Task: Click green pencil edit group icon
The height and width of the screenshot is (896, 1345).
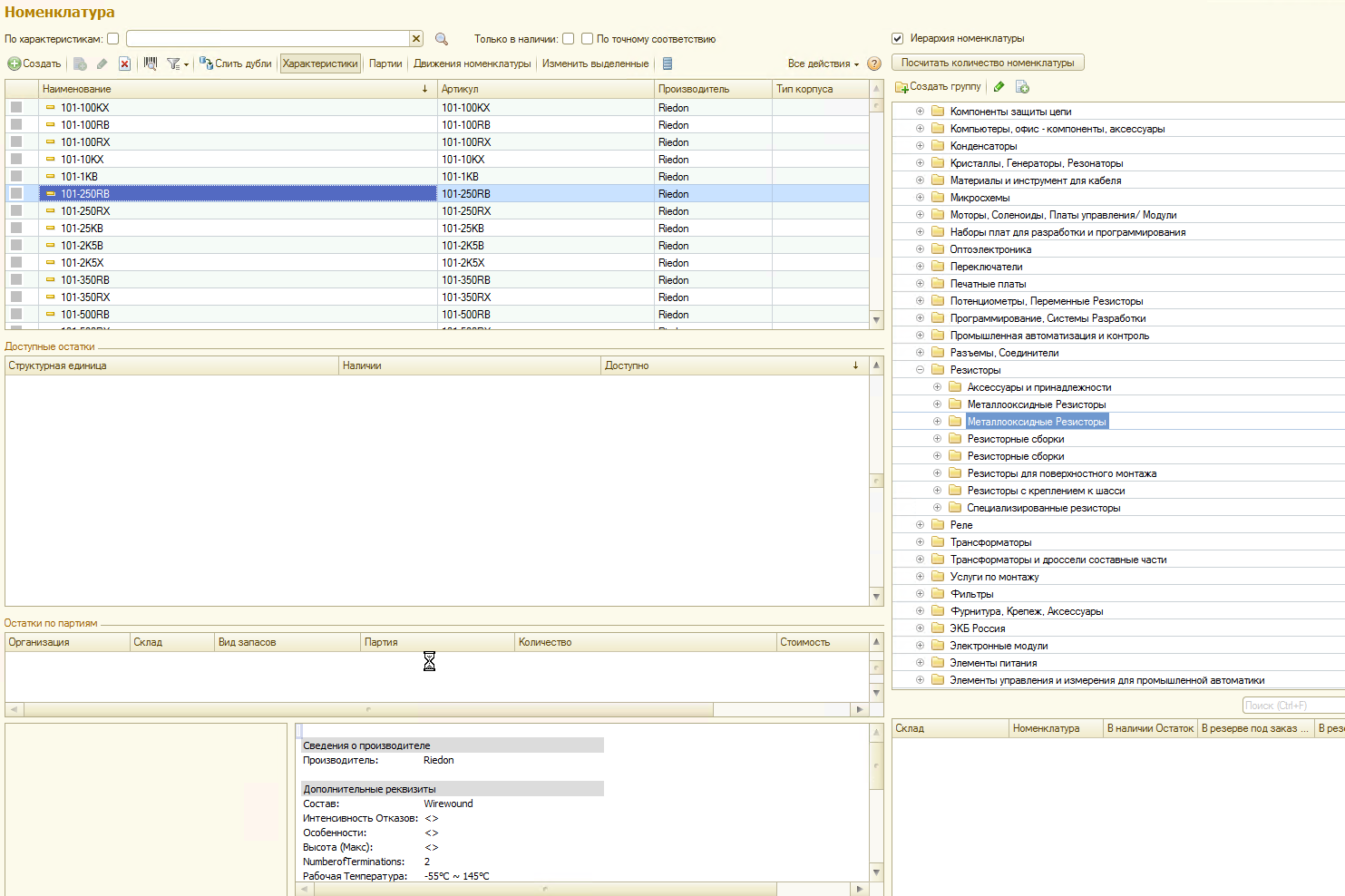Action: click(999, 87)
